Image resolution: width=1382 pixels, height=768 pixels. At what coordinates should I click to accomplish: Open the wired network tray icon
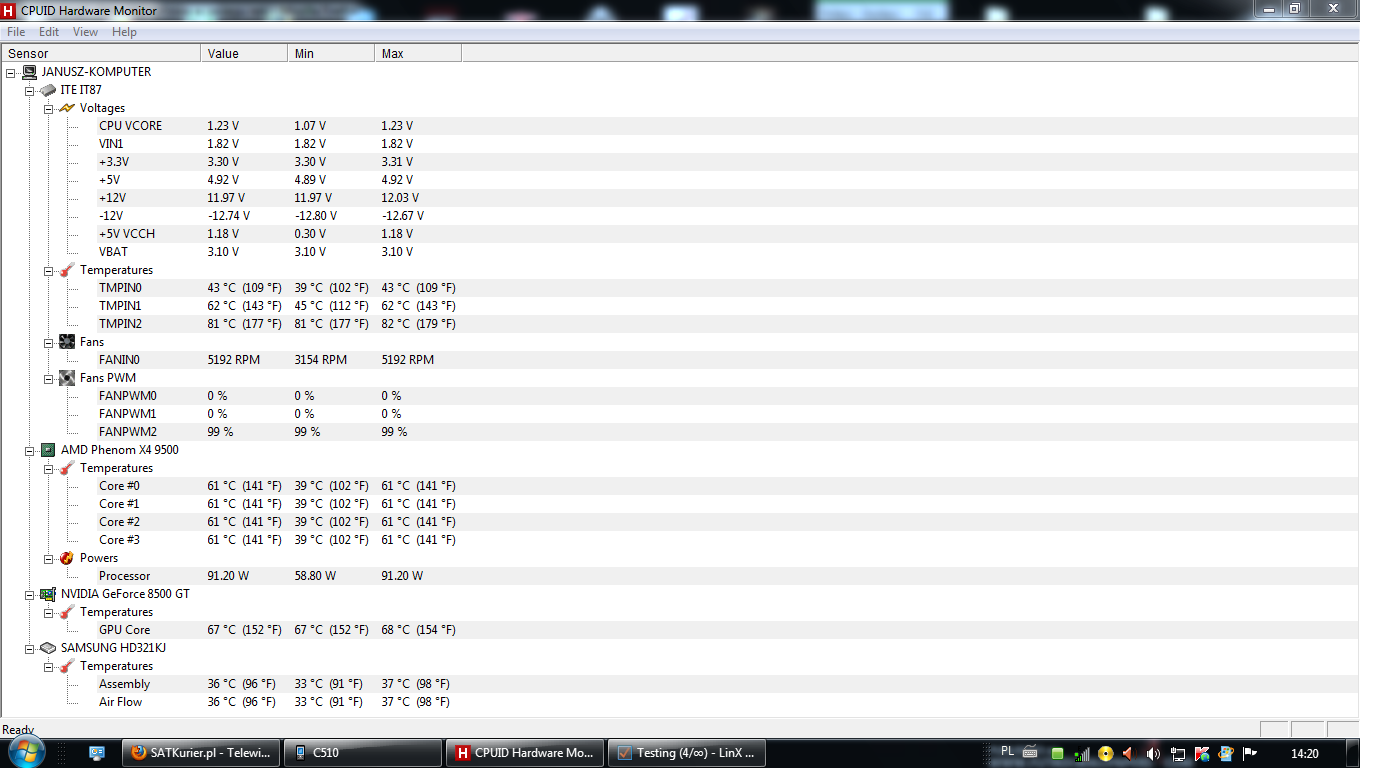(x=1177, y=754)
